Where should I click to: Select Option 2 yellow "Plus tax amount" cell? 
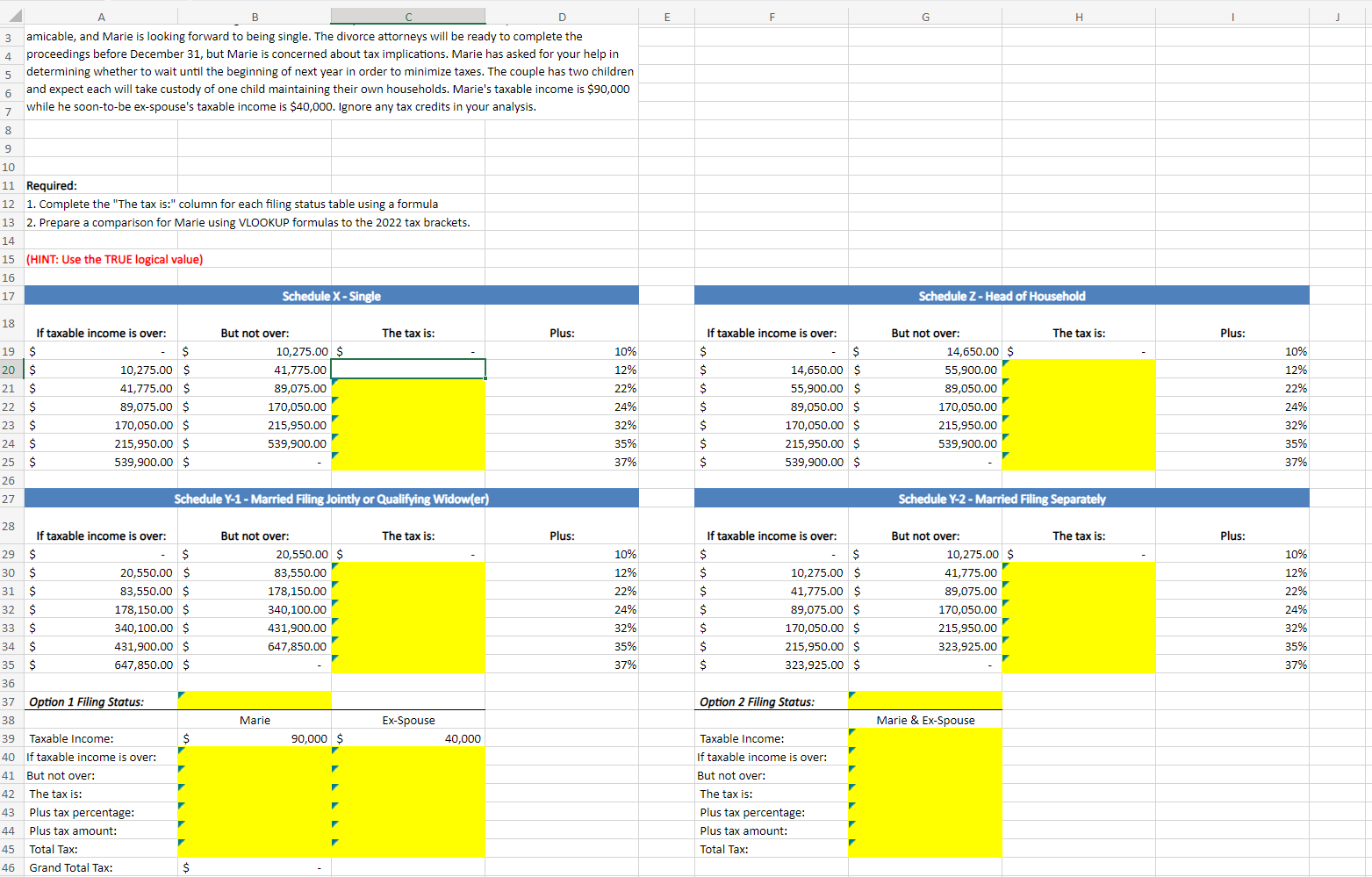pyautogui.click(x=925, y=830)
